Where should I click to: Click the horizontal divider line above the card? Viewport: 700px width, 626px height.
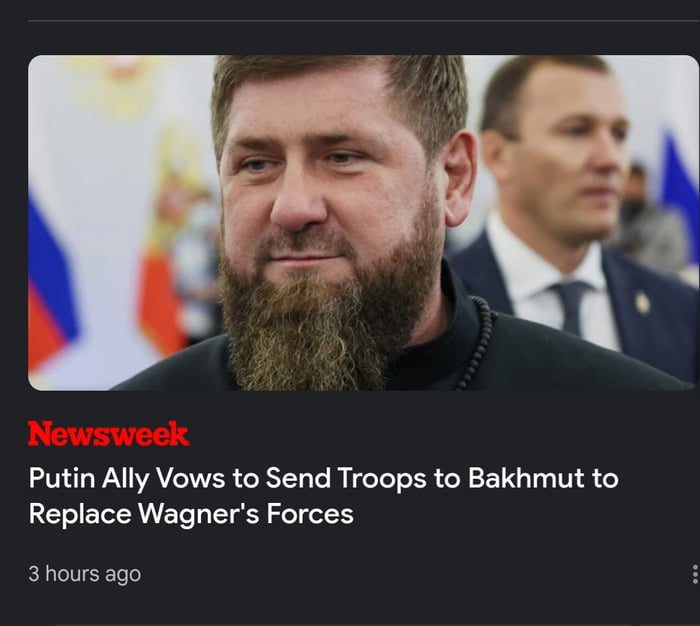click(x=363, y=21)
